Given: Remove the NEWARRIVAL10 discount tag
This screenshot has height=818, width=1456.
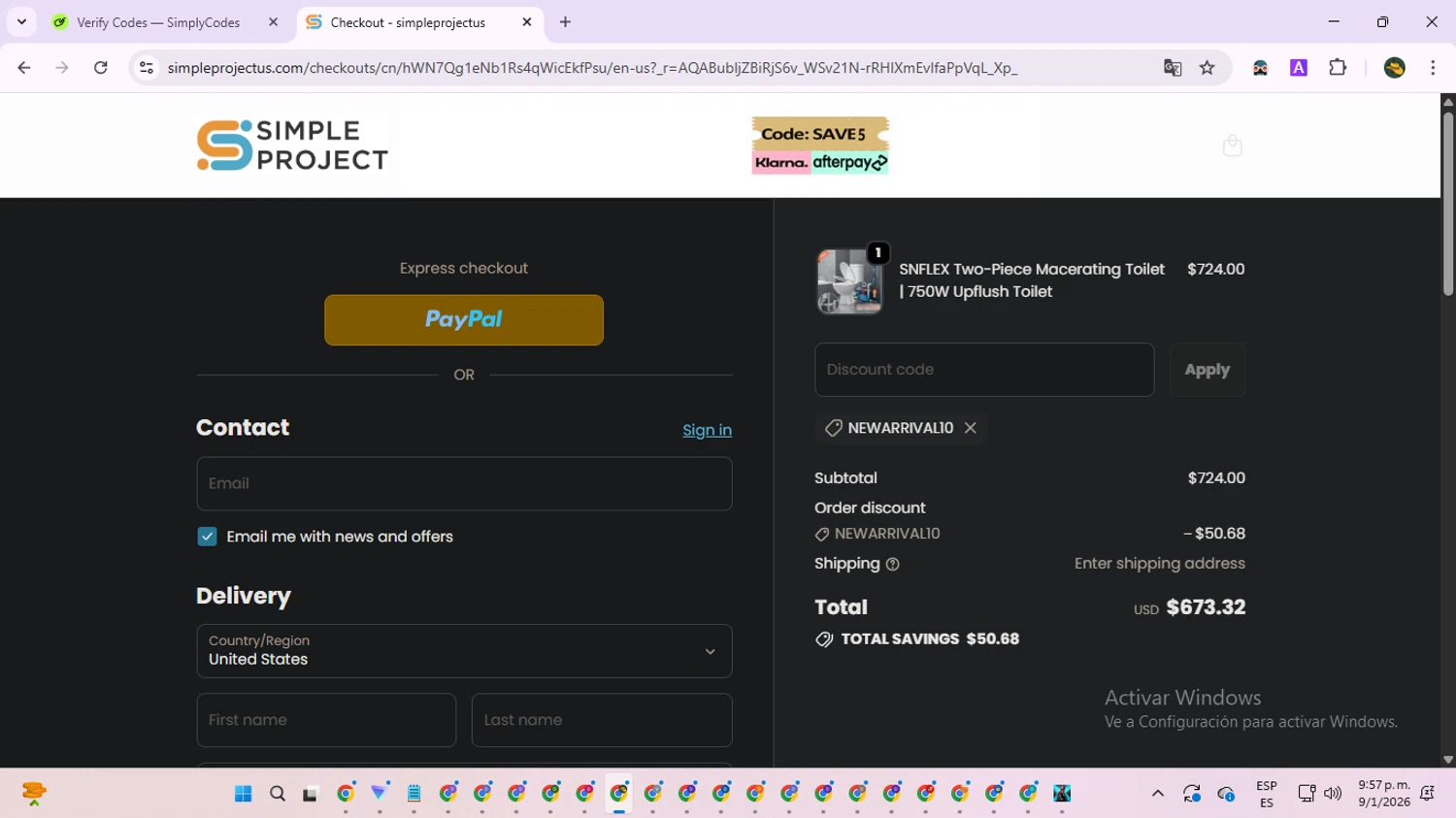Looking at the screenshot, I should [970, 428].
